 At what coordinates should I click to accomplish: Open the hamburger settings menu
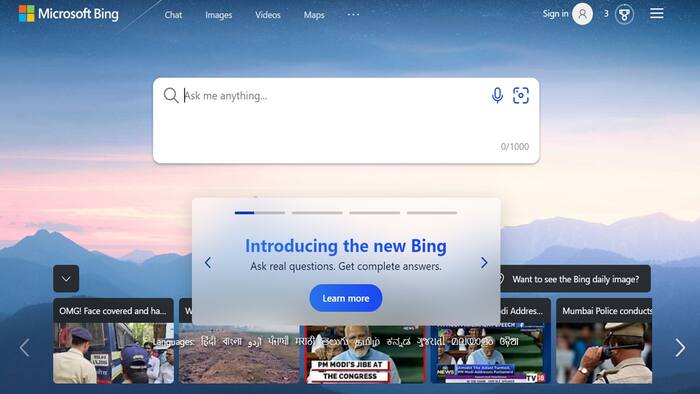657,13
